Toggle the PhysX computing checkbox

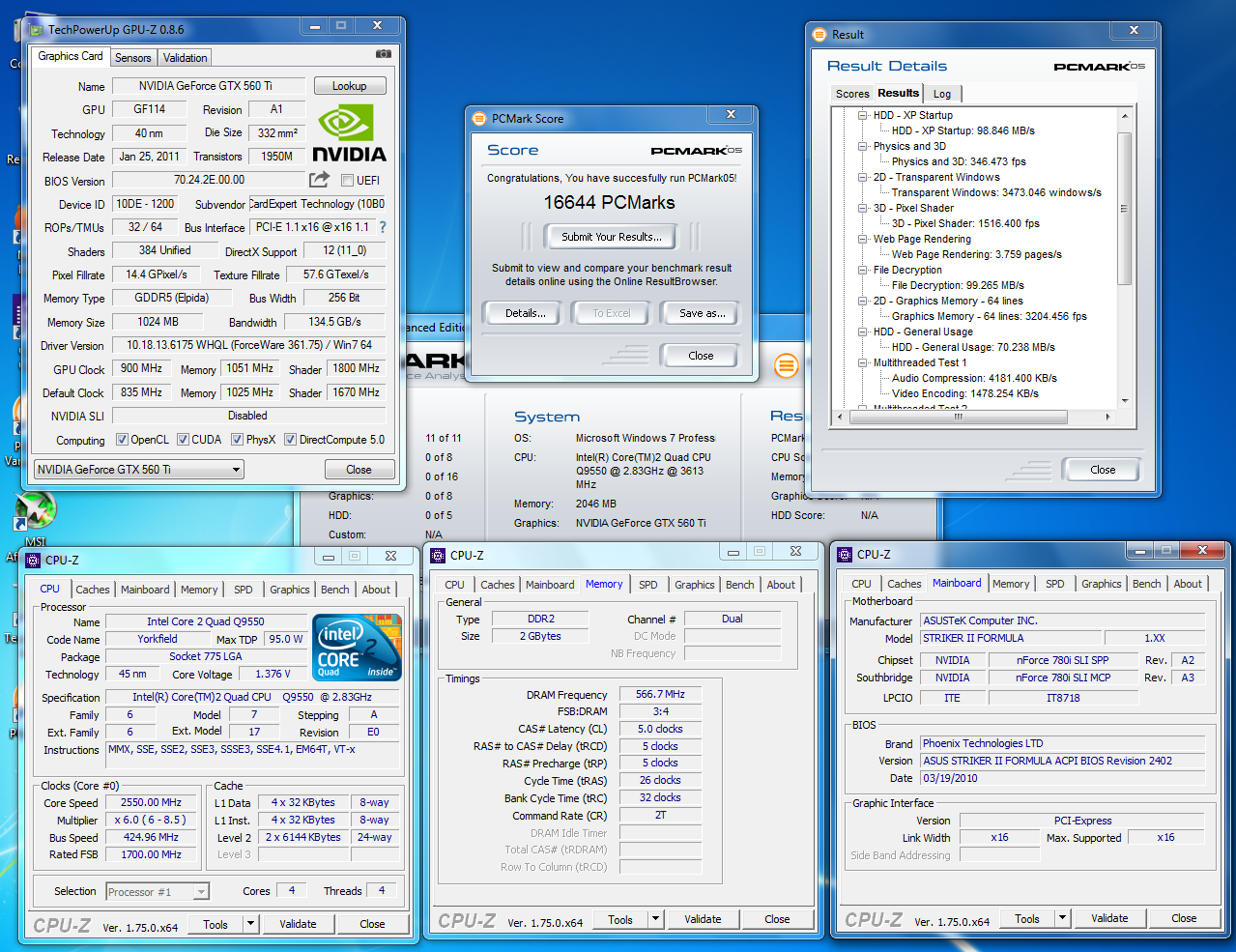click(x=237, y=439)
